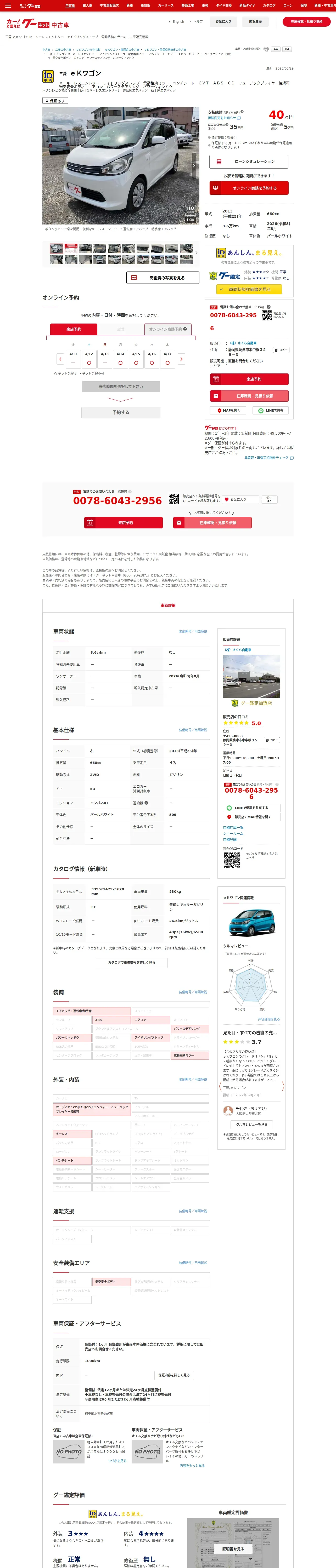Click header 在庫確認・見積り依頼 red button
The height and width of the screenshot is (1568, 336).
click(306, 21)
